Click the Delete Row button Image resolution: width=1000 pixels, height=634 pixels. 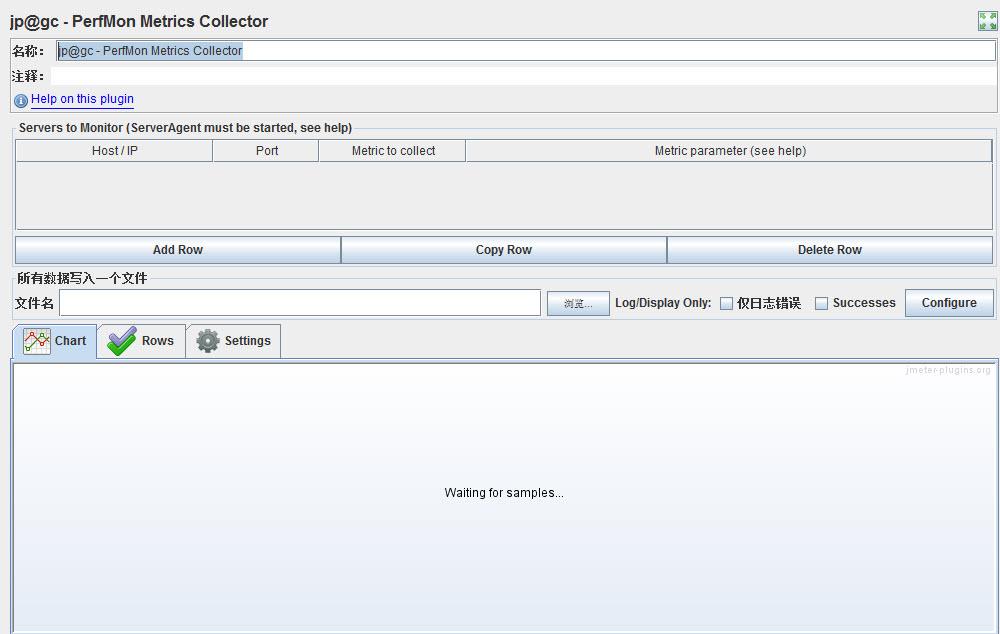click(x=830, y=250)
